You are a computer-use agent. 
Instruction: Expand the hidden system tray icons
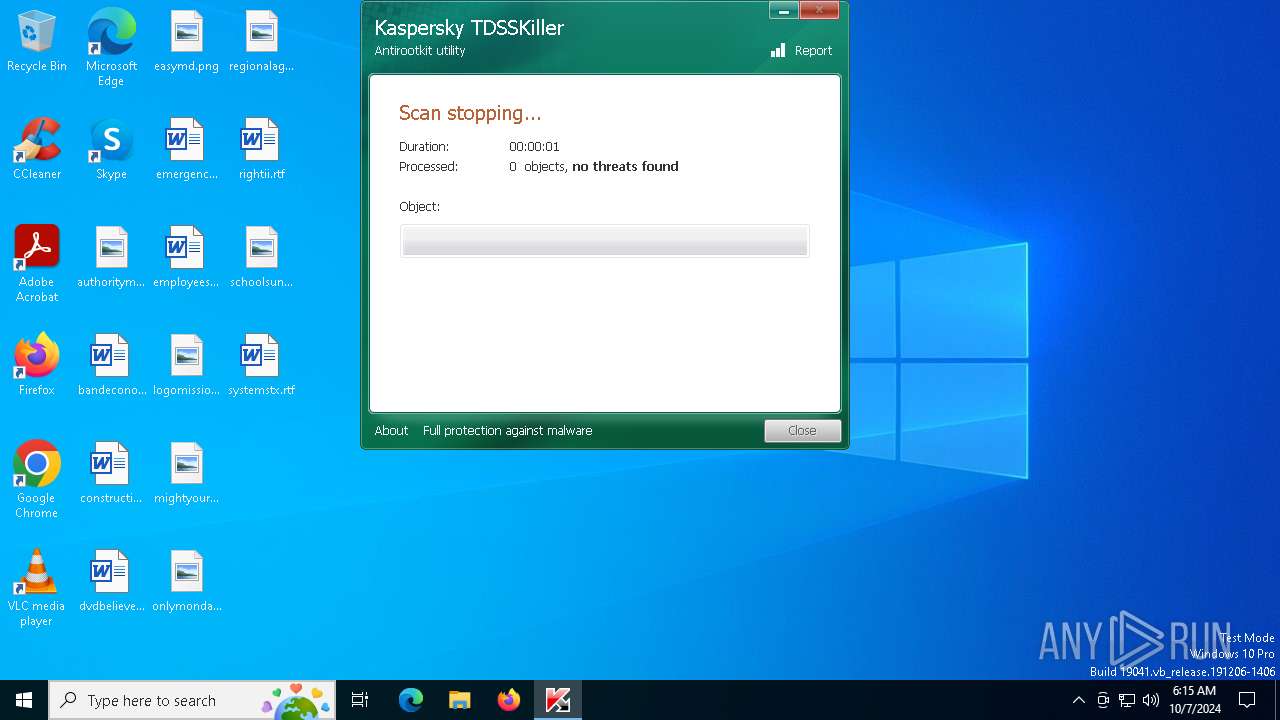(1078, 700)
